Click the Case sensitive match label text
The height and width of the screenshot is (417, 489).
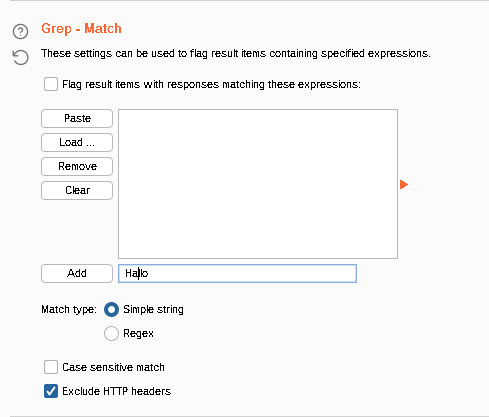tap(113, 367)
